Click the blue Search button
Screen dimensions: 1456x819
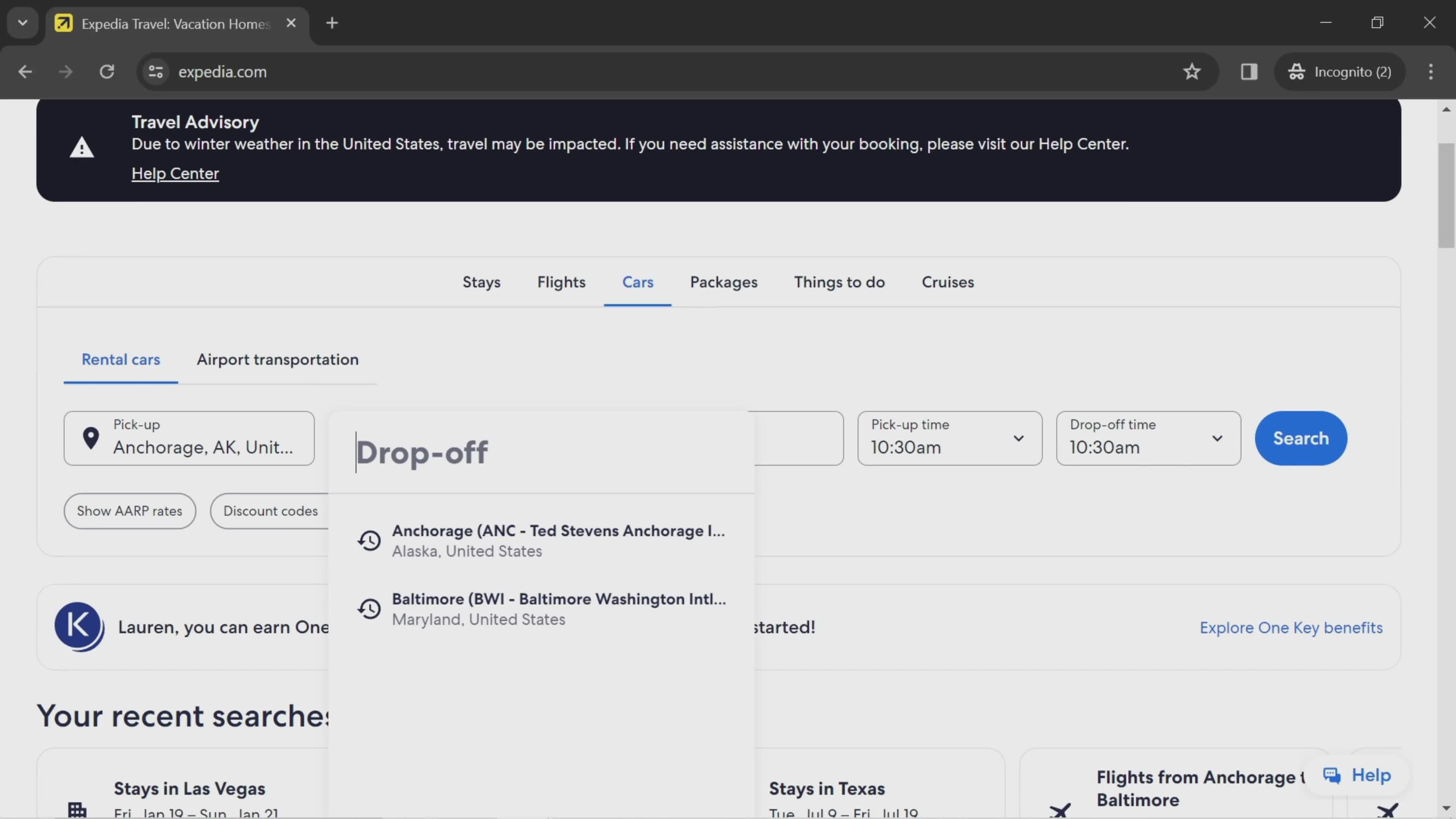click(1301, 438)
